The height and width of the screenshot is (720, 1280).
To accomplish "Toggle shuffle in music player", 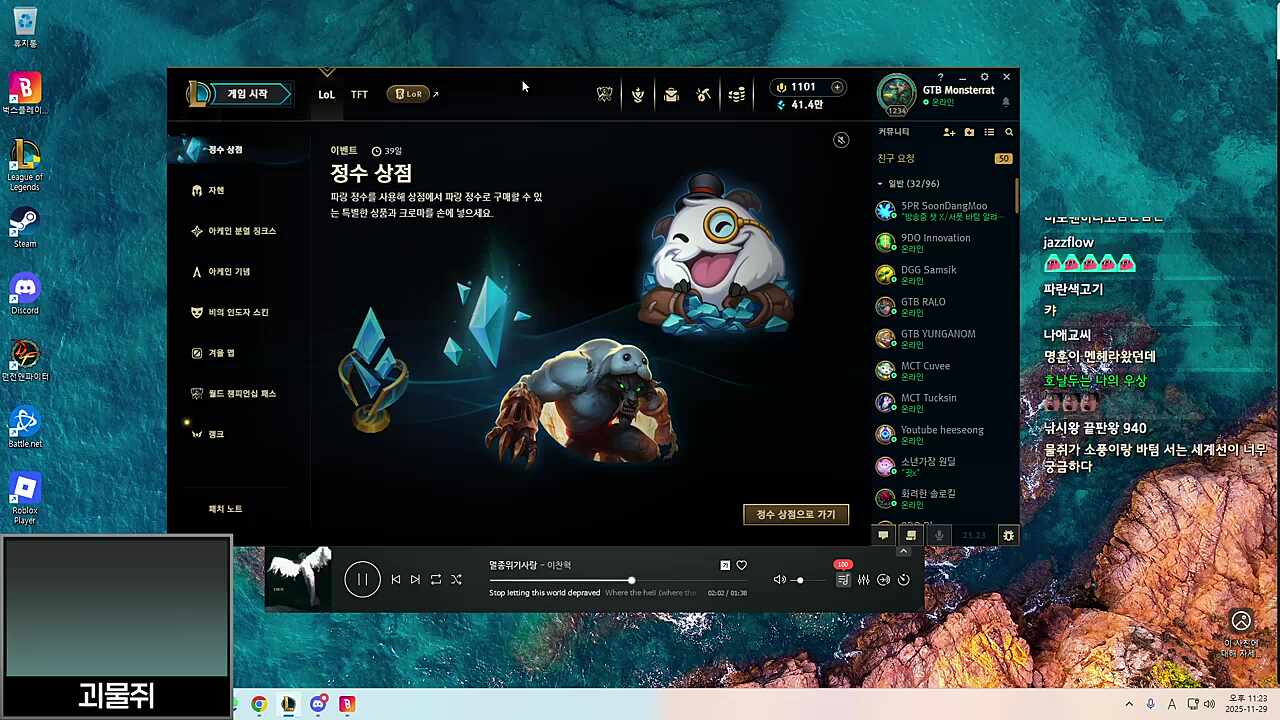I will point(456,579).
